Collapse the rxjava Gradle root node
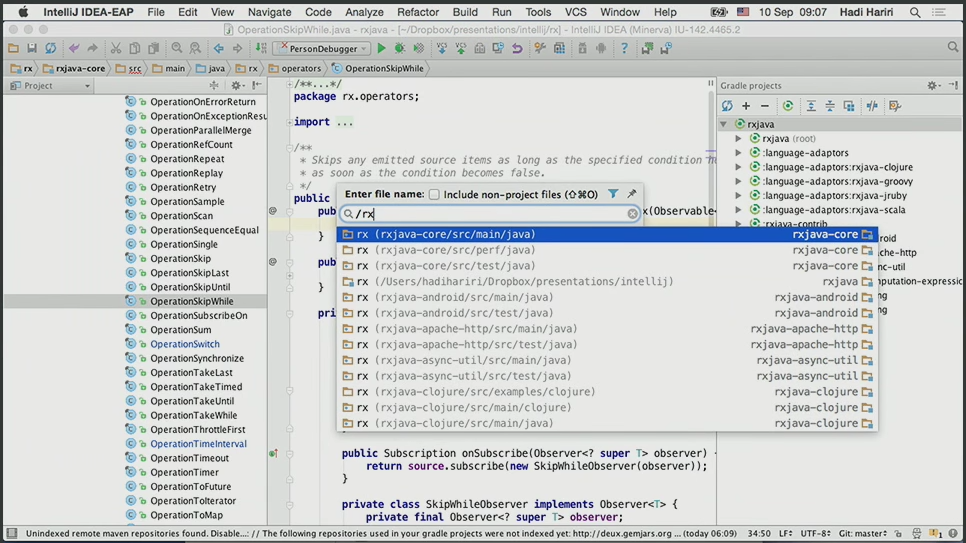This screenshot has width=966, height=543. coord(724,124)
